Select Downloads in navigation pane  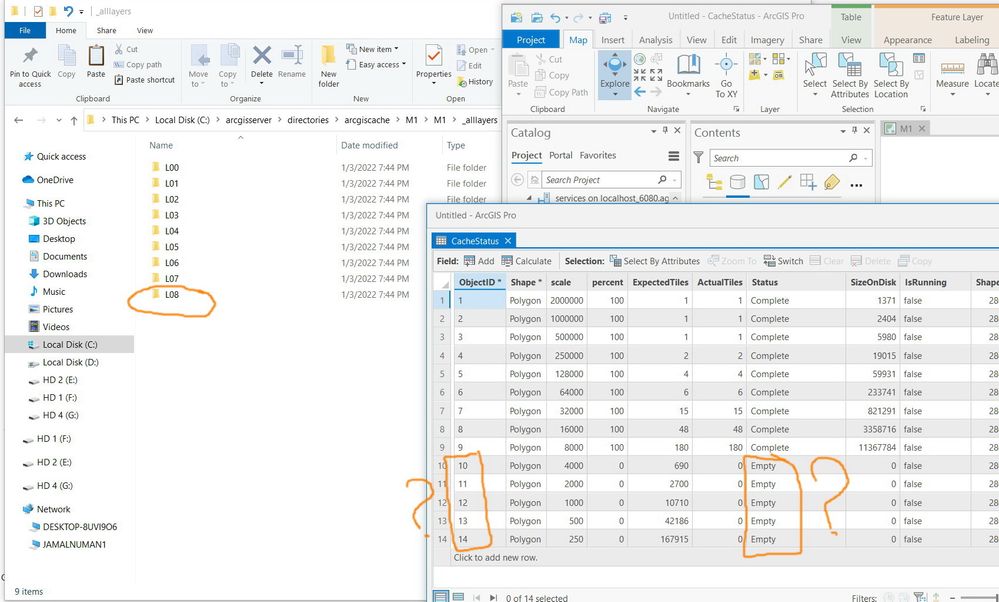[64, 274]
